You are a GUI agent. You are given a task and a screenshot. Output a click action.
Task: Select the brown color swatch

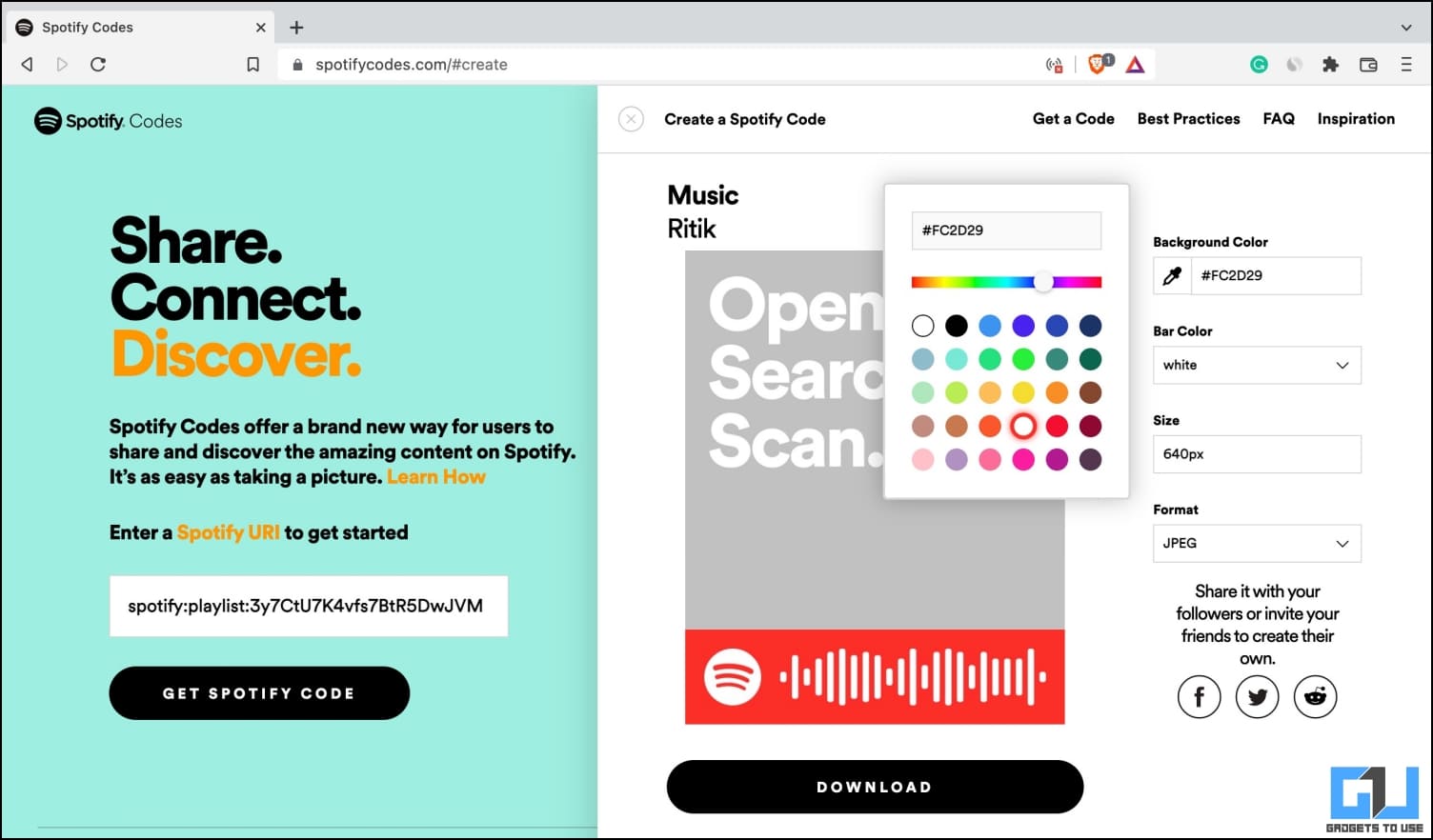tap(1091, 392)
